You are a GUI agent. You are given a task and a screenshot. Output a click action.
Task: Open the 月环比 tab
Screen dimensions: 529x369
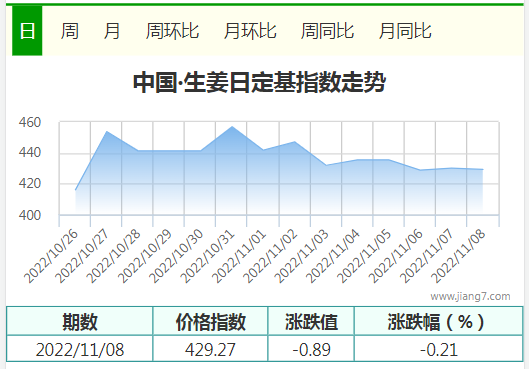pyautogui.click(x=250, y=31)
